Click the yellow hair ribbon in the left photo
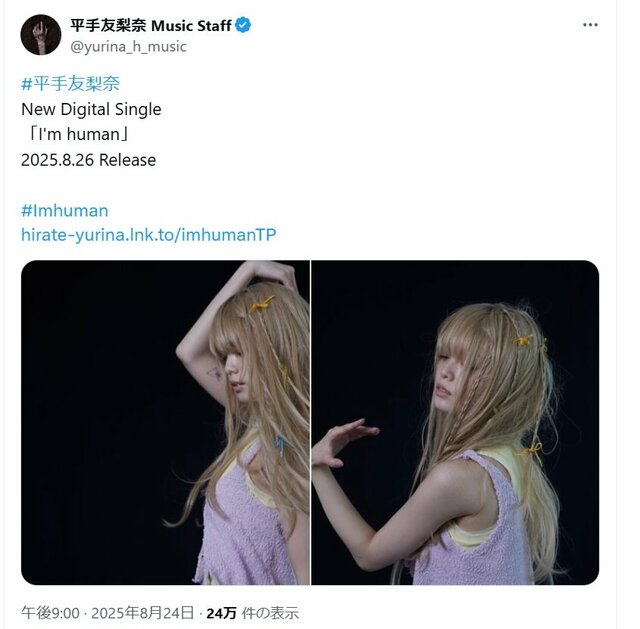 point(260,301)
